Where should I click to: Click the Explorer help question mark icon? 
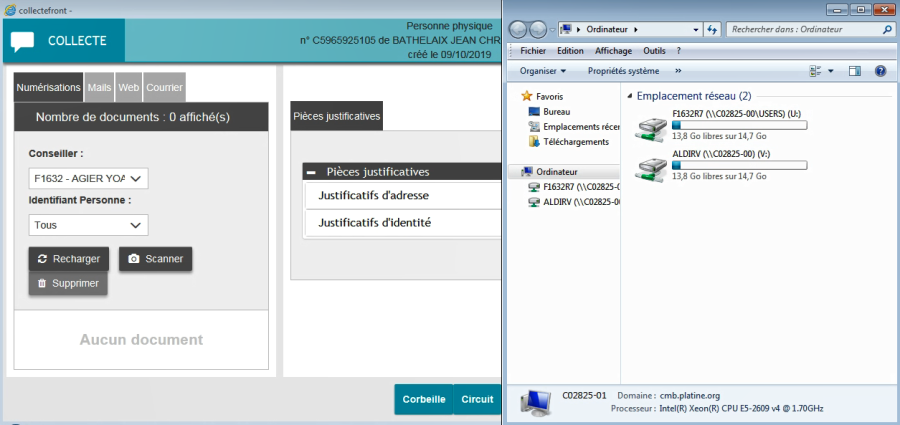(881, 71)
